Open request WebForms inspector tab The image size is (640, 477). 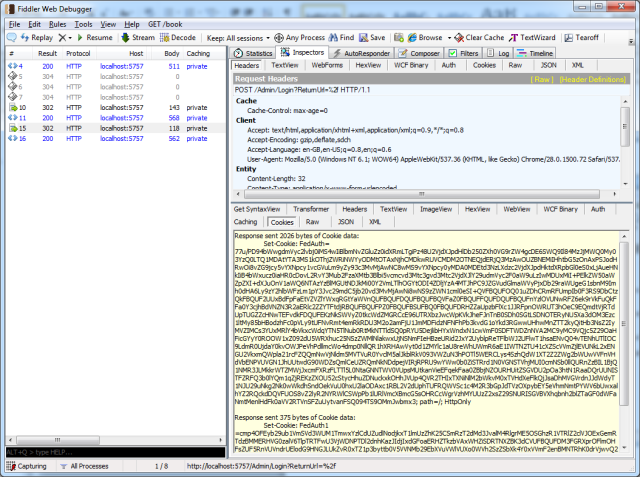[327, 65]
